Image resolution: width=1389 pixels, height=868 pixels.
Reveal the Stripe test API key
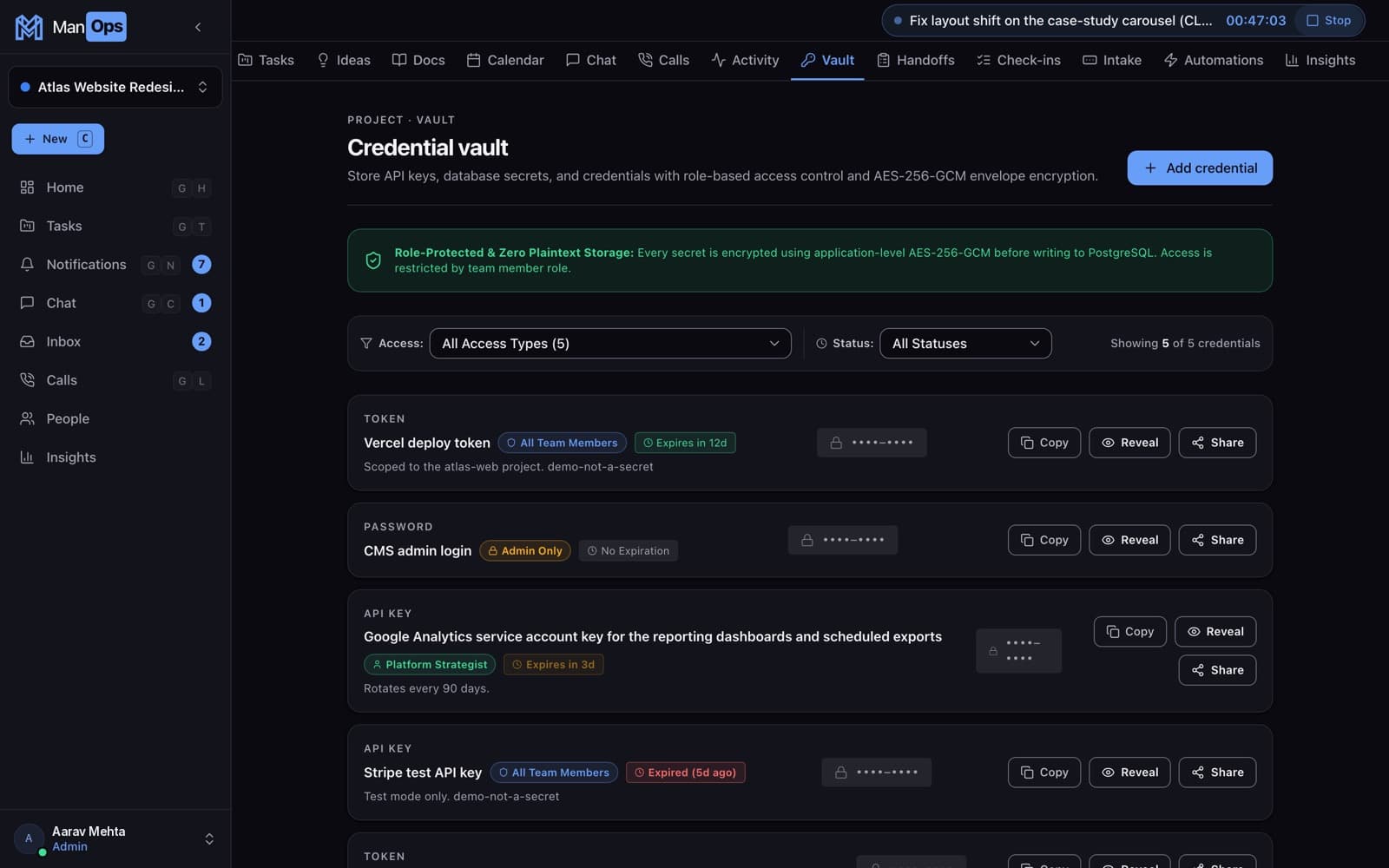click(x=1129, y=773)
